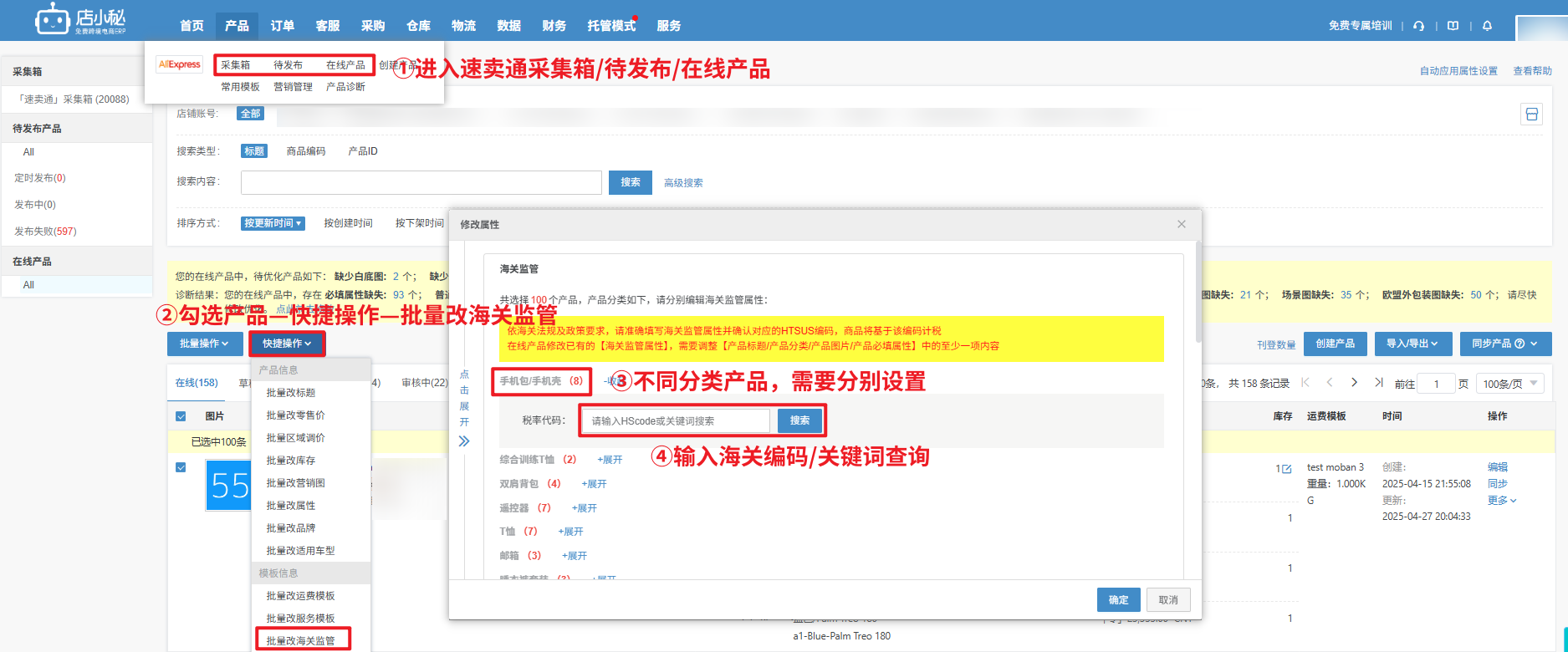Go to previous page of records
This screenshot has height=652, width=1568.
click(1329, 383)
